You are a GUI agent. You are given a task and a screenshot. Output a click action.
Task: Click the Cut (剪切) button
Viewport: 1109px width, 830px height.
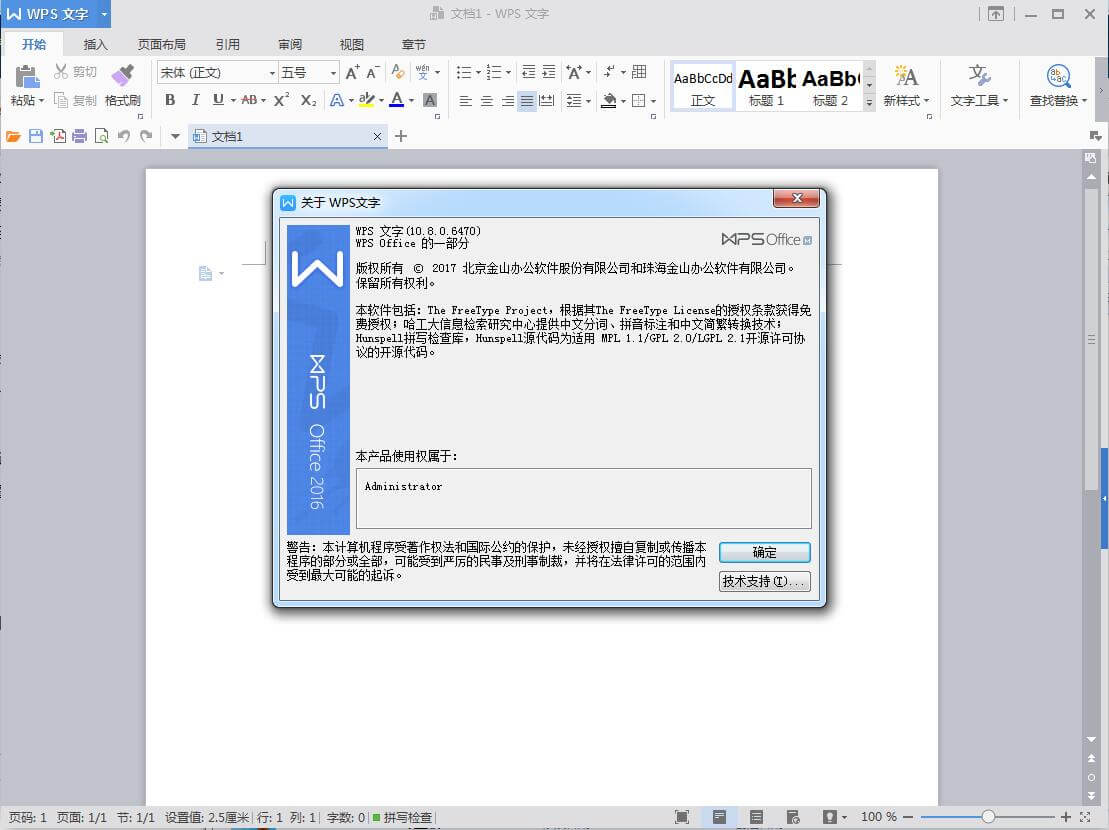click(x=75, y=72)
